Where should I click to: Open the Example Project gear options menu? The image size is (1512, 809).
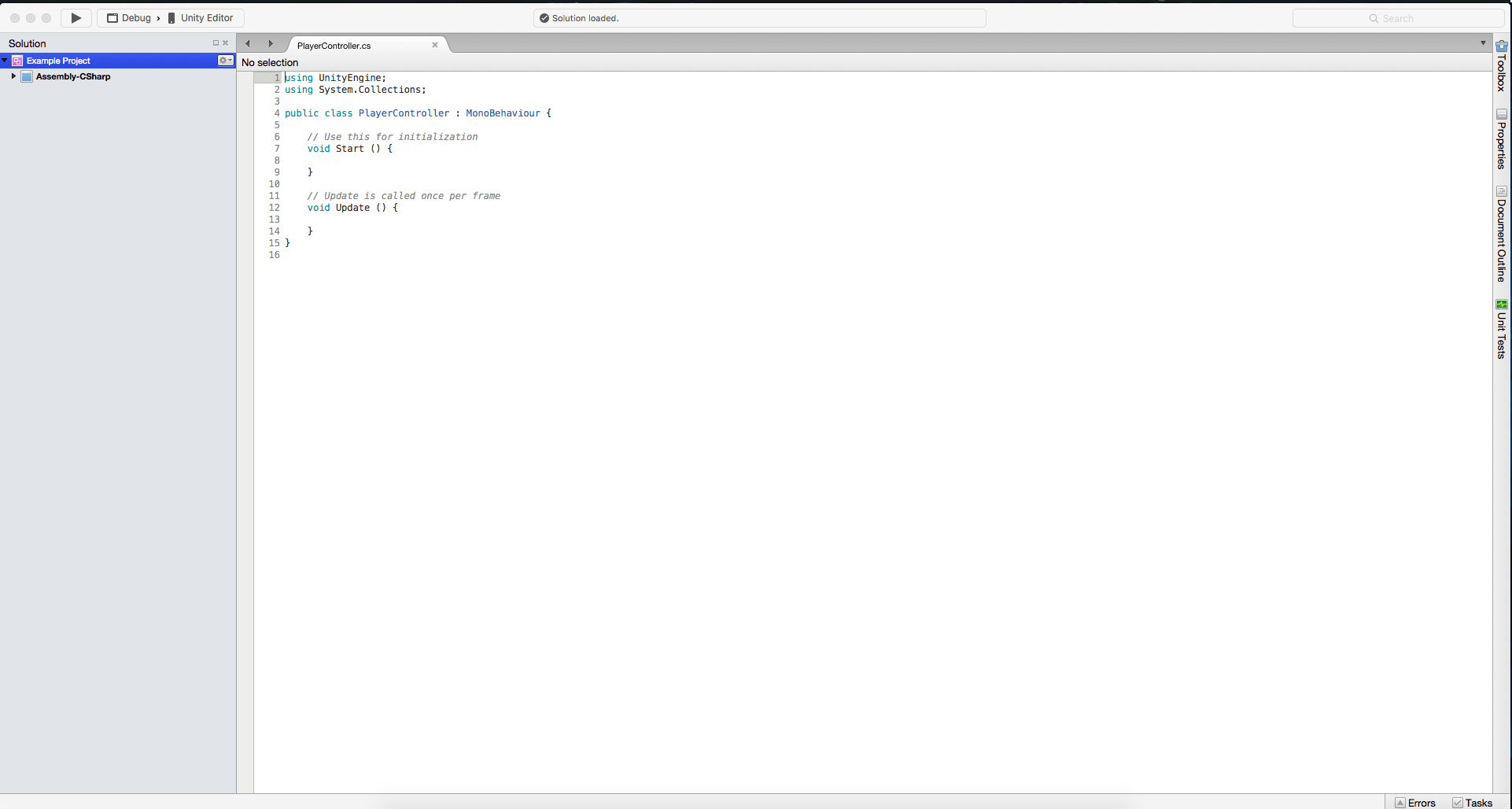[226, 61]
